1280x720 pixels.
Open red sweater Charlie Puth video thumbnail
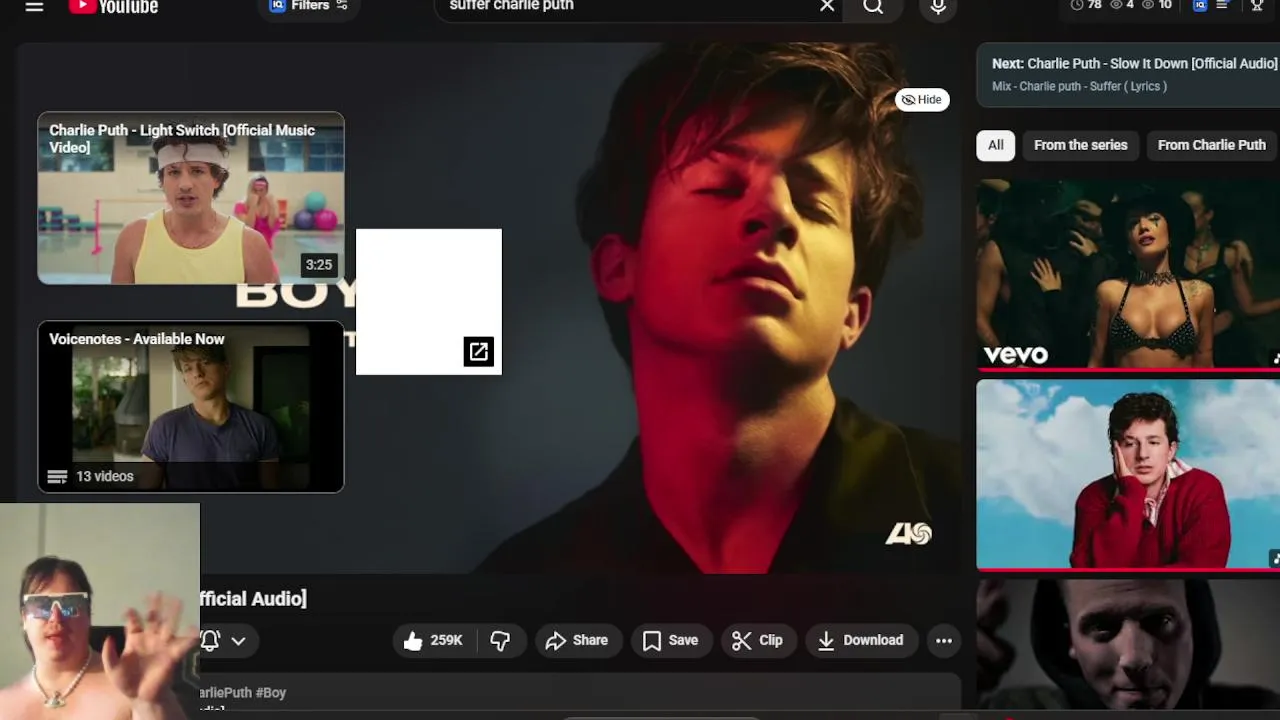1128,474
